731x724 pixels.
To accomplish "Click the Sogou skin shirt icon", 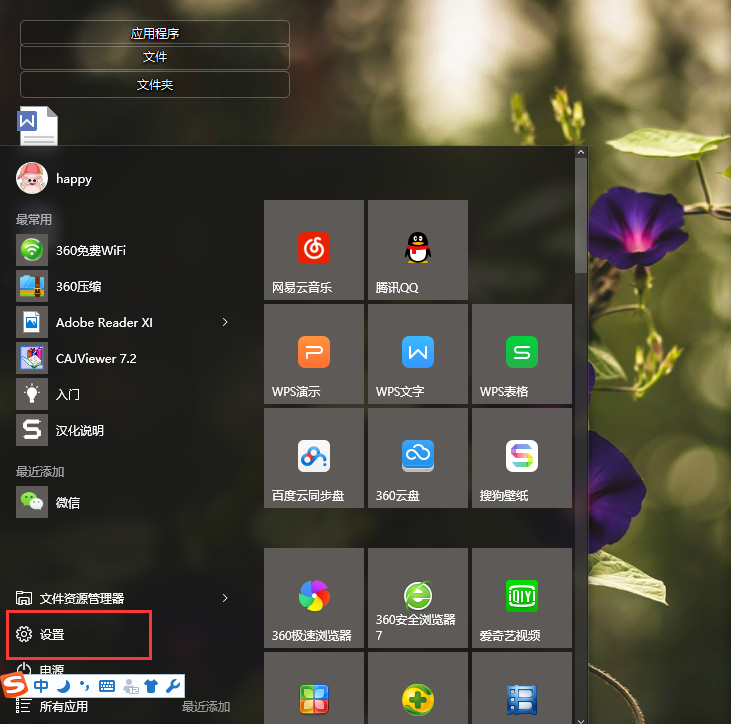I will click(x=151, y=686).
